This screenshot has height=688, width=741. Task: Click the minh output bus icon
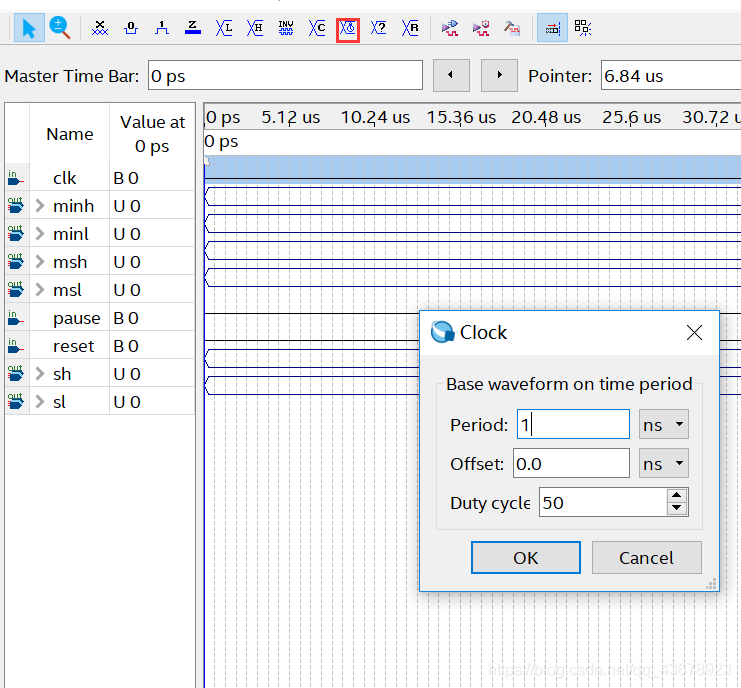point(16,206)
